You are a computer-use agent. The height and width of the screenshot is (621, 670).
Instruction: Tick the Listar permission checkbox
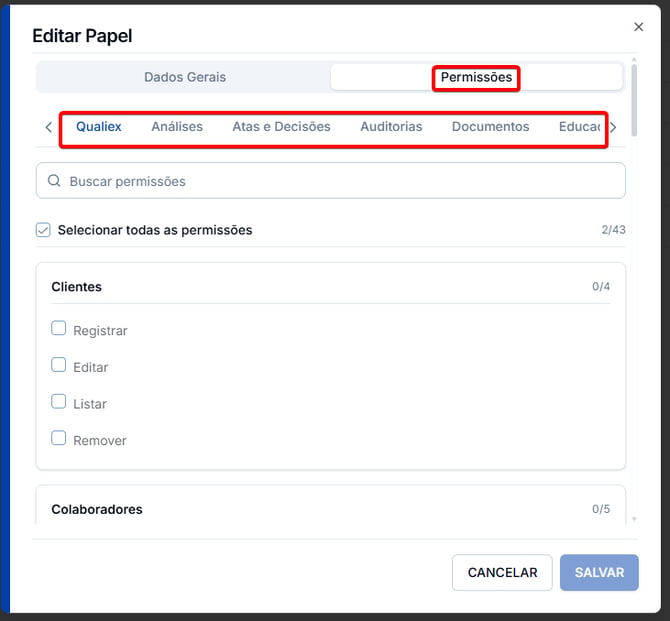(59, 402)
